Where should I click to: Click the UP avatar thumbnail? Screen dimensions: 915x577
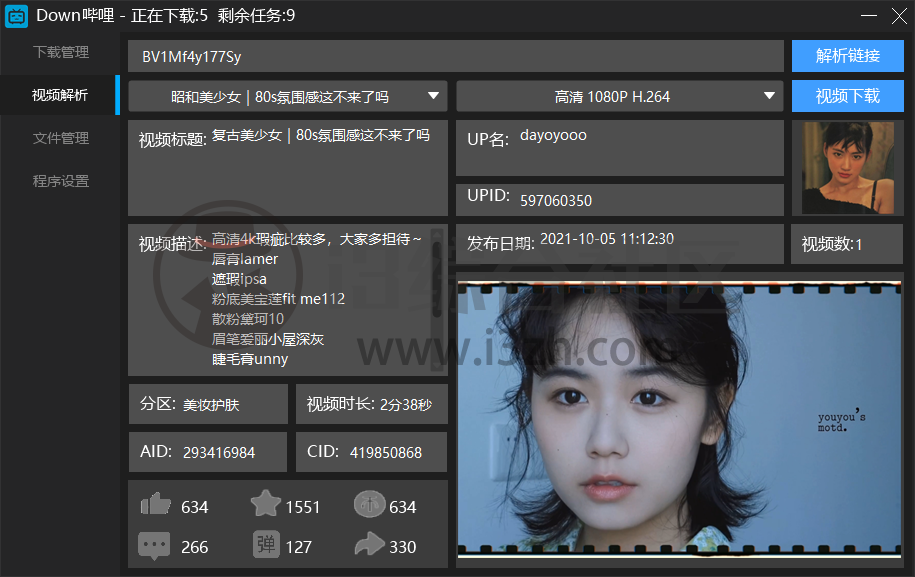[847, 168]
